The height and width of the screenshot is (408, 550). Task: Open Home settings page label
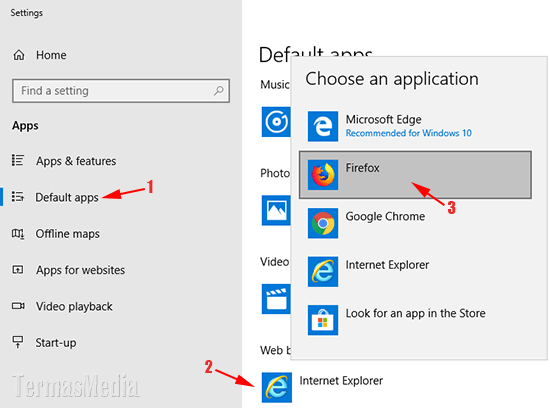tap(51, 55)
